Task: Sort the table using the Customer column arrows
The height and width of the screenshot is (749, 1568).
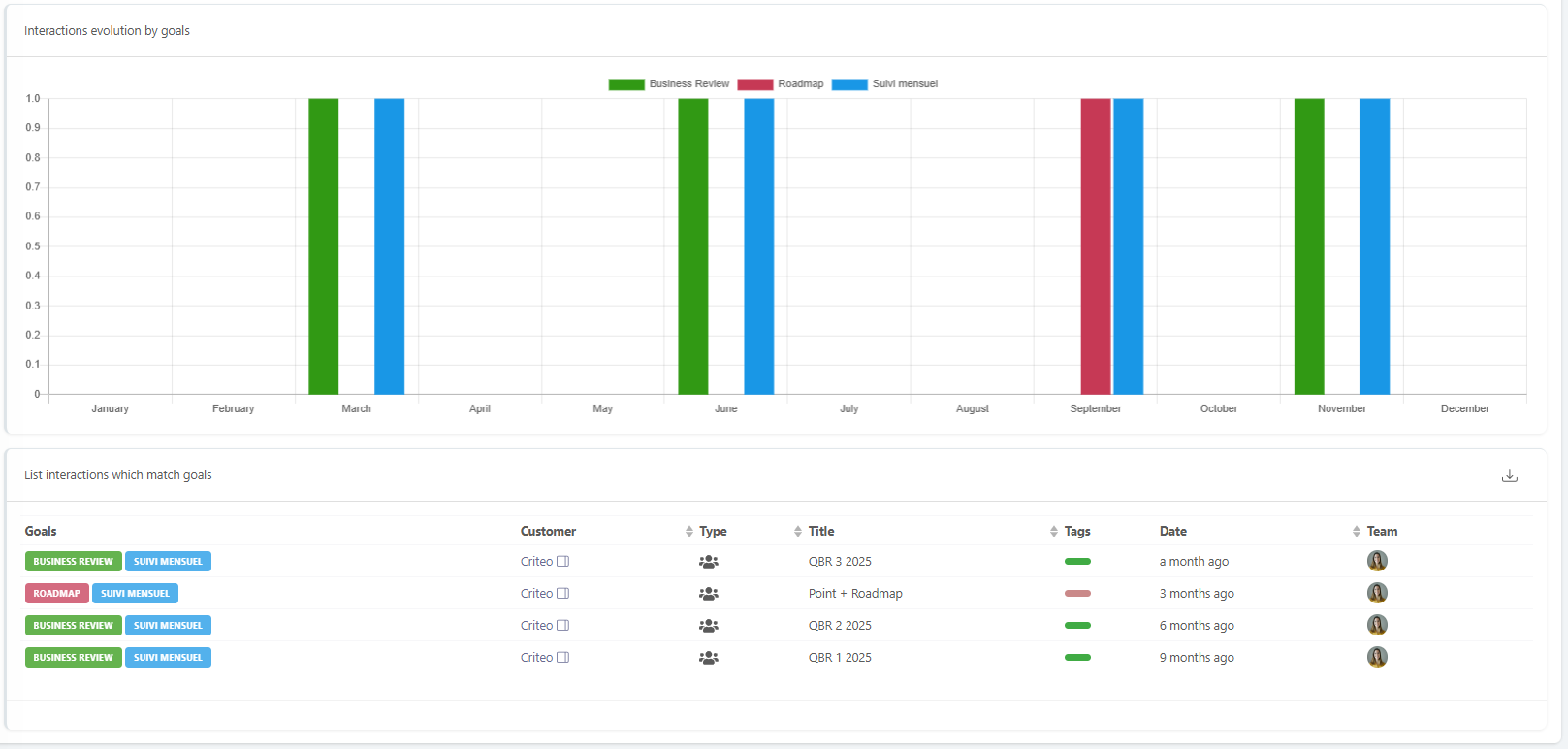Action: [x=688, y=532]
